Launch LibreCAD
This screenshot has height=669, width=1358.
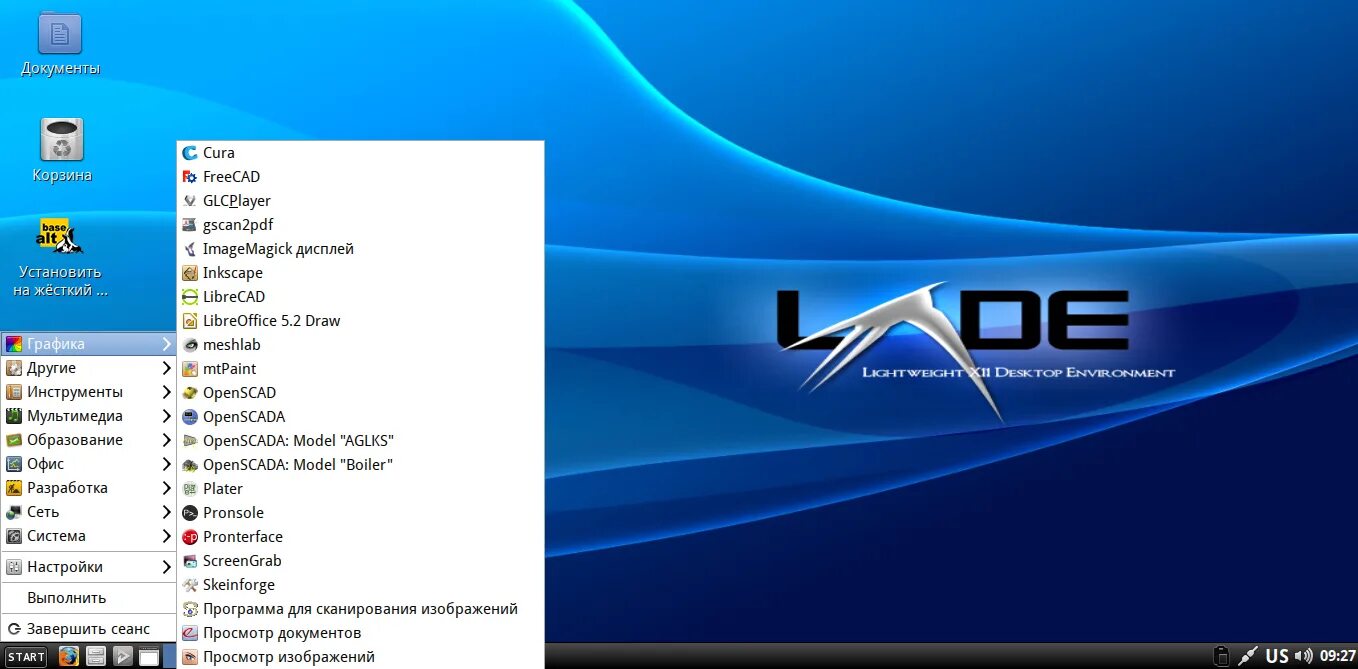pos(360,297)
